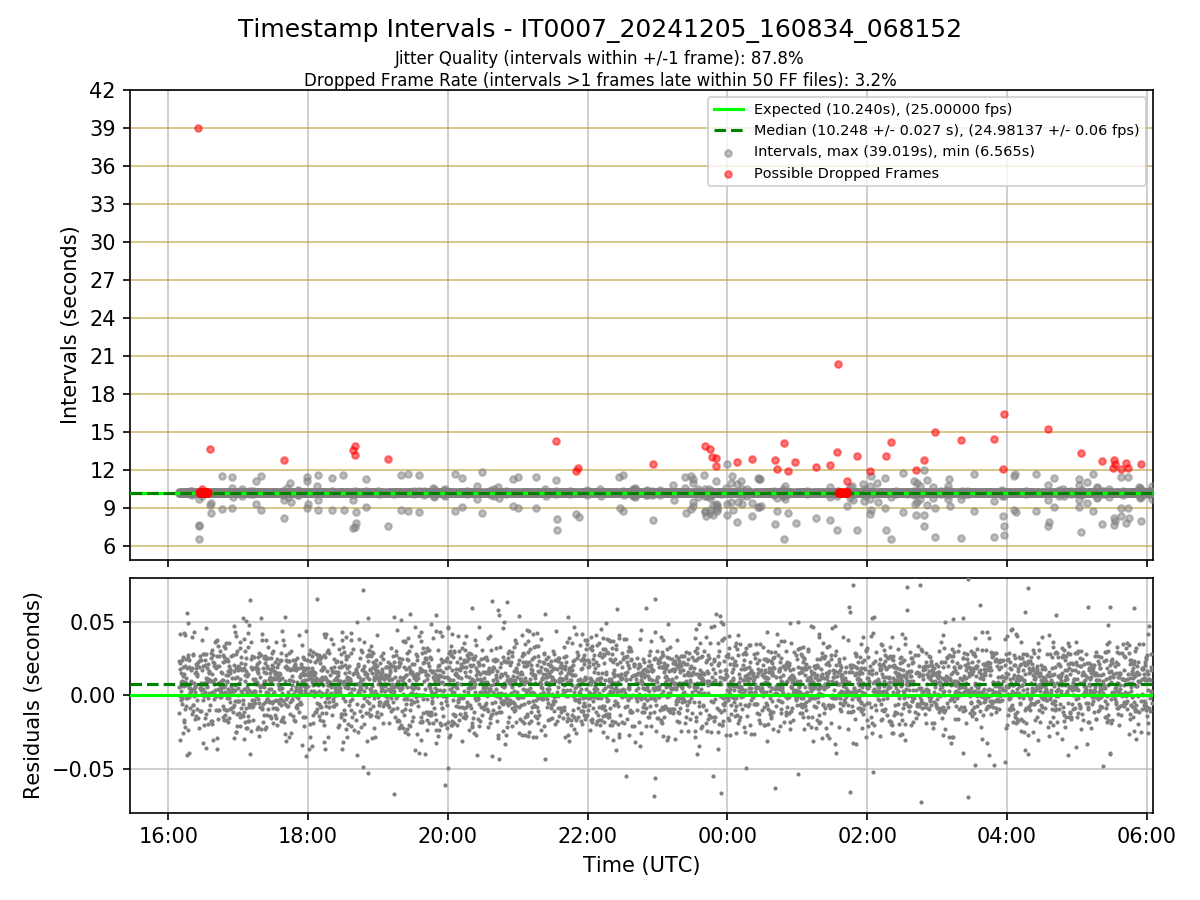Click legend entry starting with 'Median (10.248 +/- 0.027 s)'

point(946,130)
